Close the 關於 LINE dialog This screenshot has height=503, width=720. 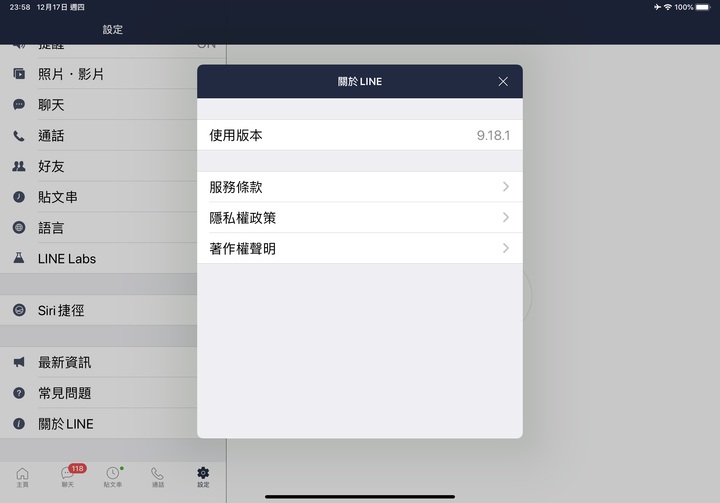tap(503, 82)
